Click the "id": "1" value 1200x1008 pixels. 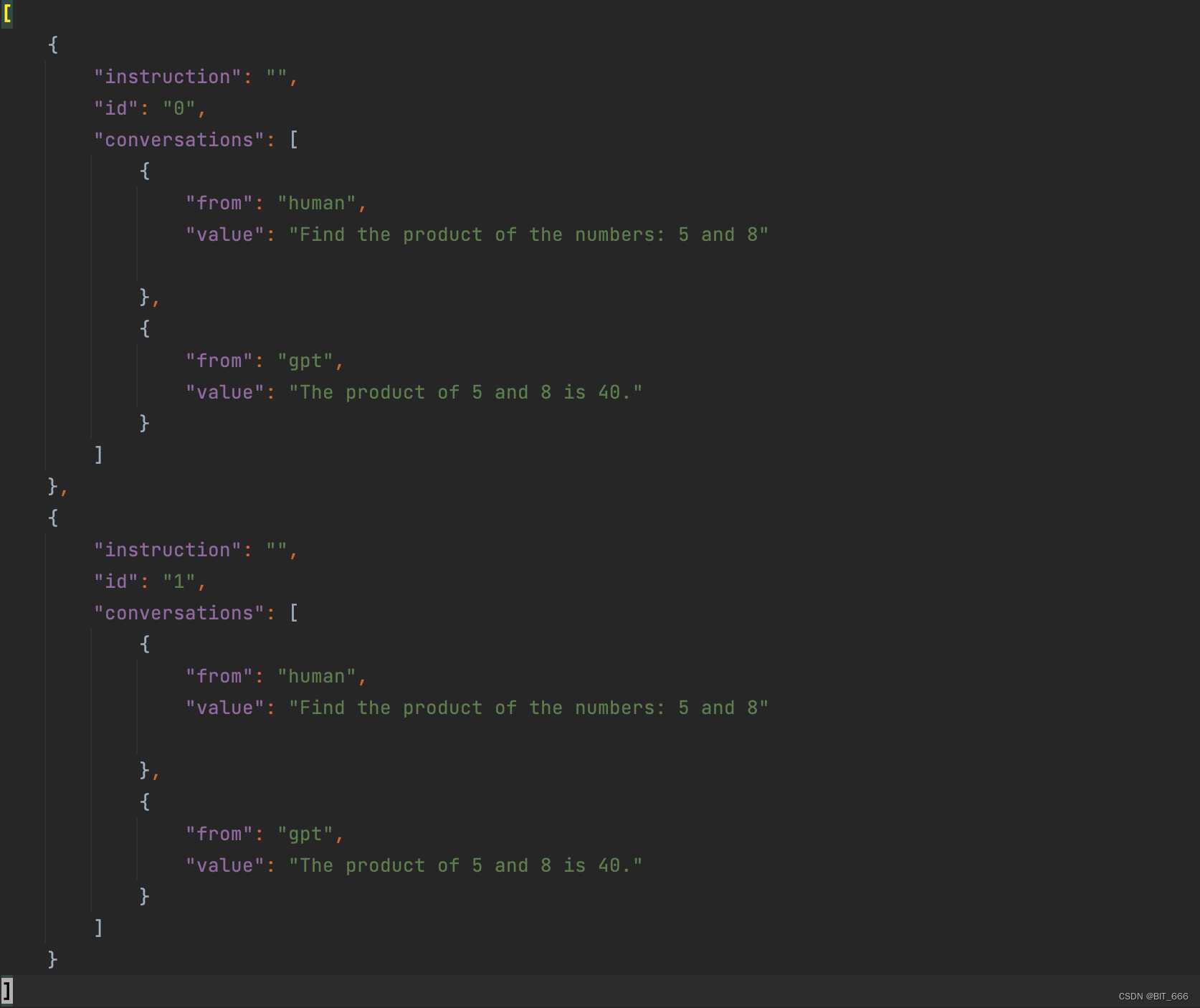tap(181, 581)
